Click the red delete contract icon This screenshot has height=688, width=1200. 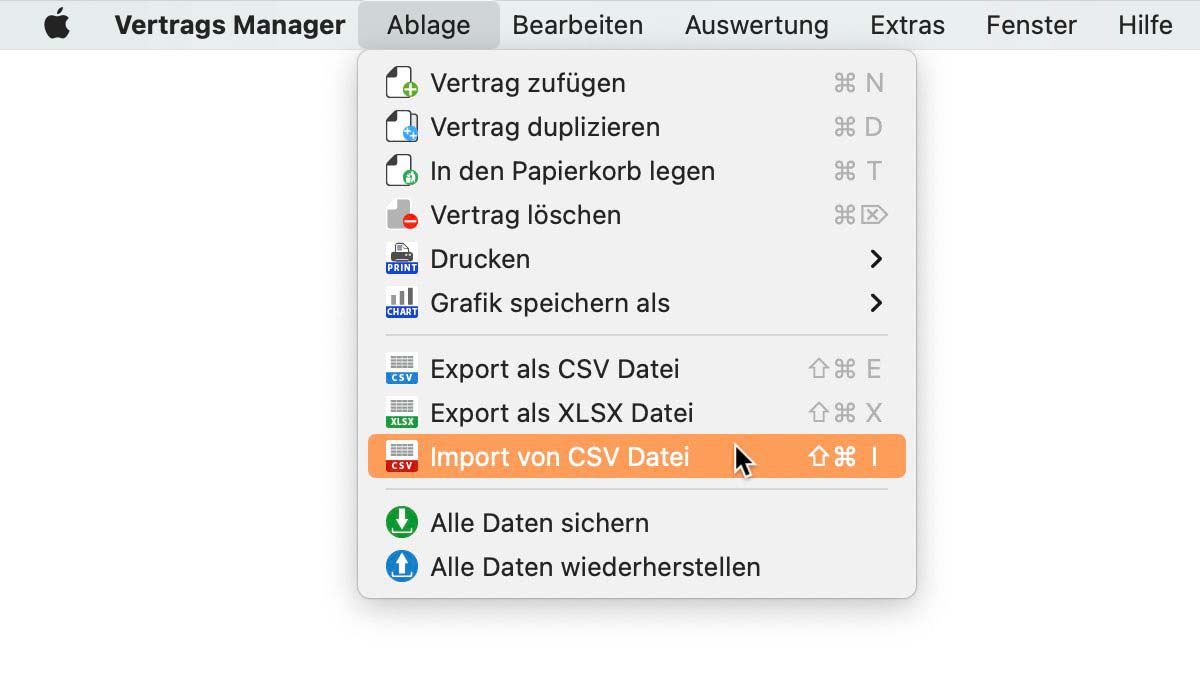click(401, 215)
